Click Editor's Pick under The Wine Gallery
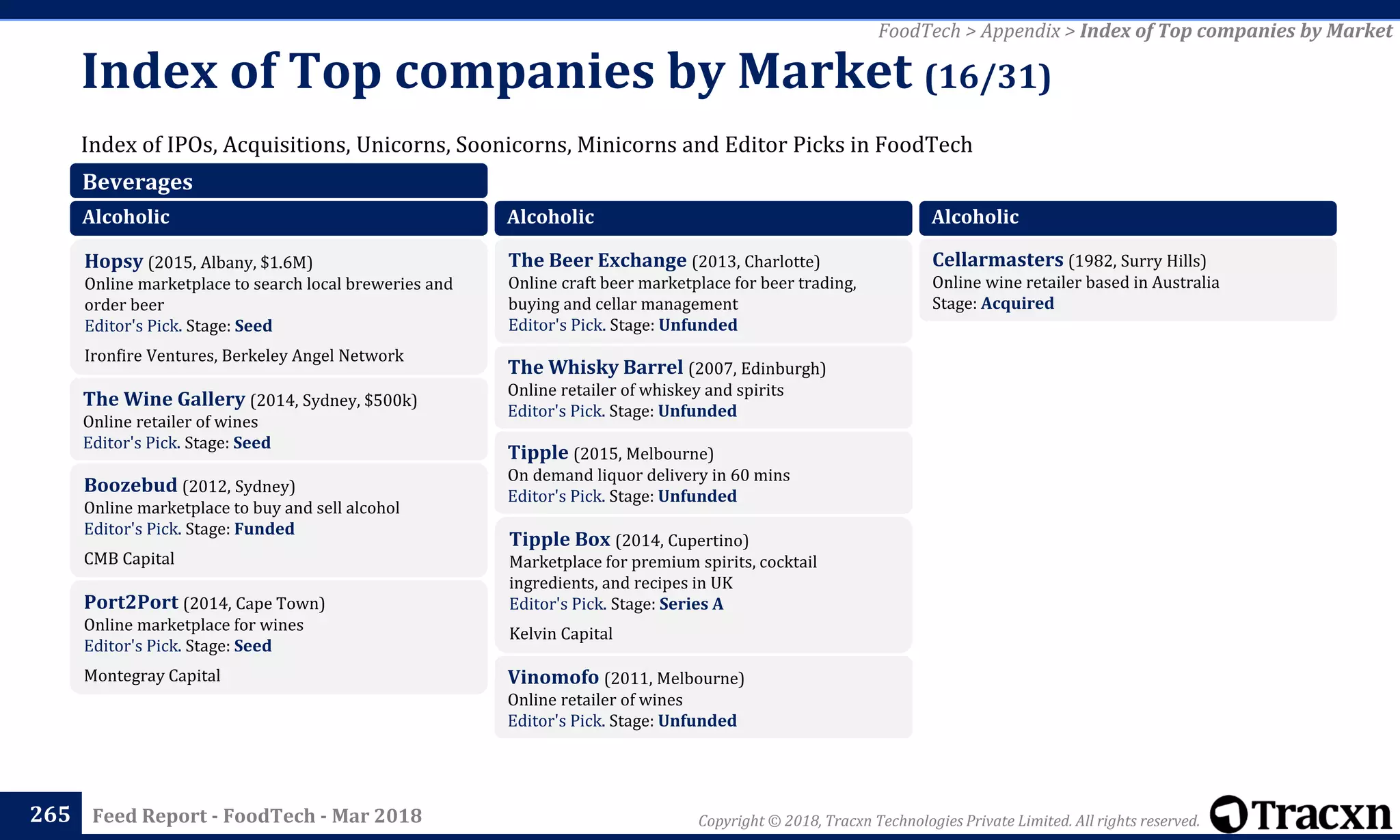 (x=130, y=443)
